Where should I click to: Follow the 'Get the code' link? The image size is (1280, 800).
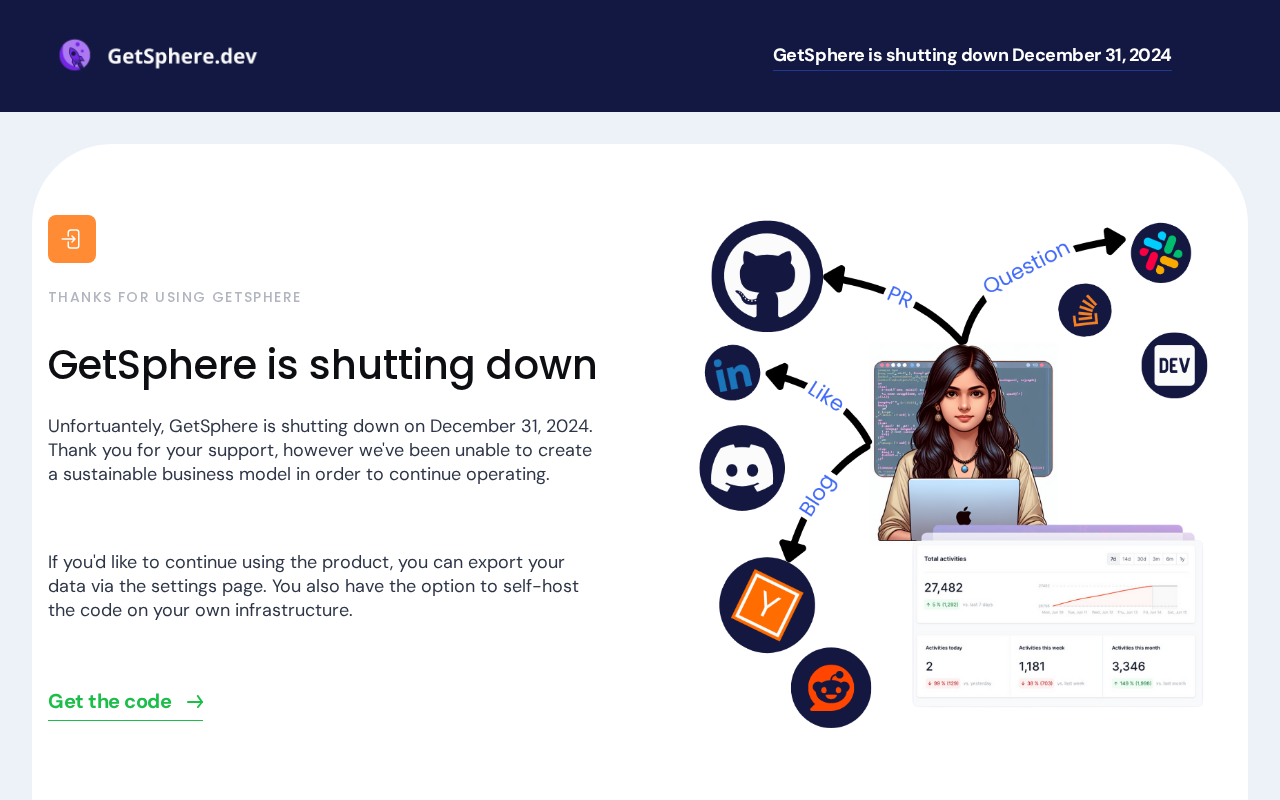point(125,702)
